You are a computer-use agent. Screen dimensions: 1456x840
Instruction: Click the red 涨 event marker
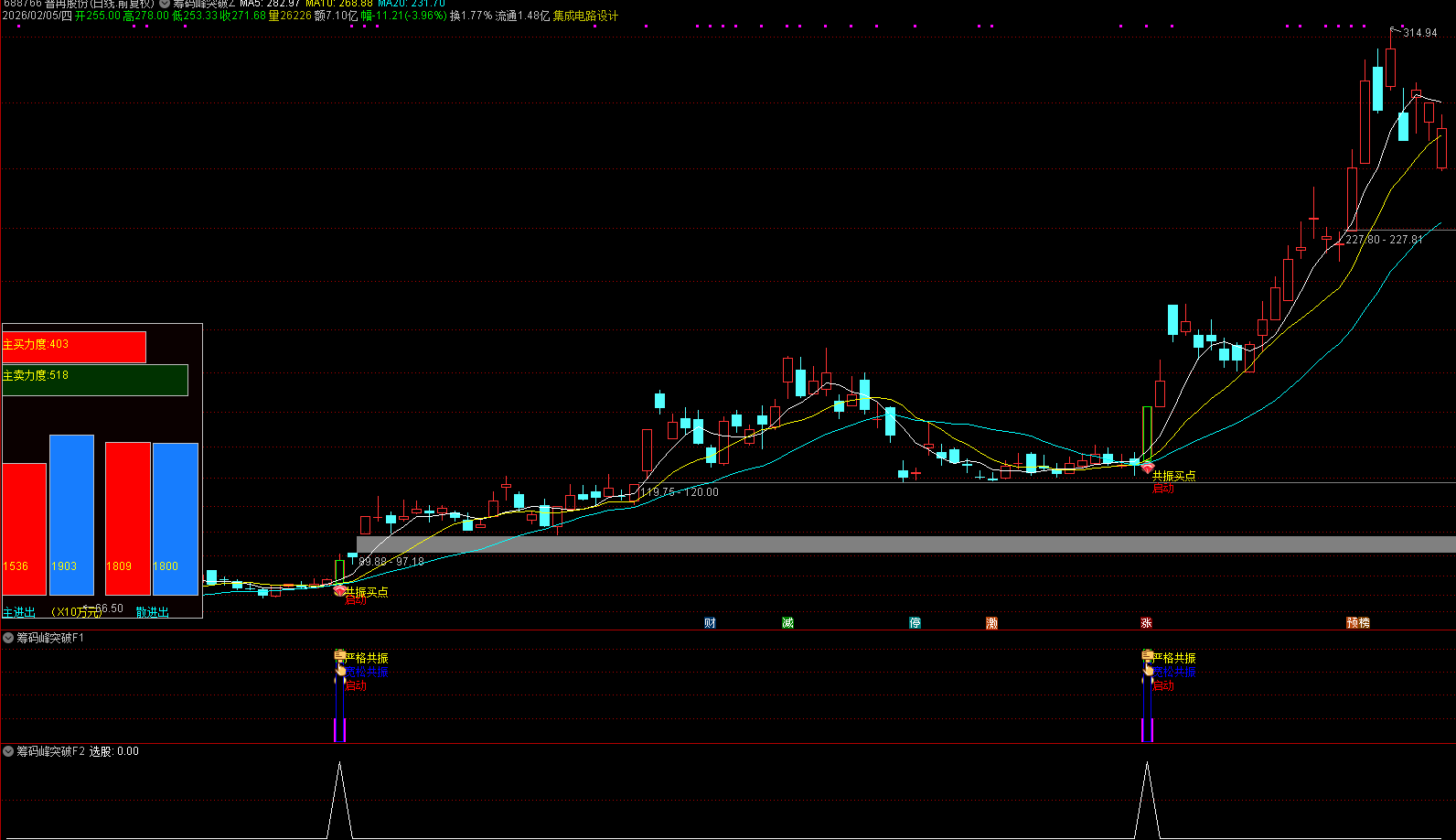point(1146,623)
